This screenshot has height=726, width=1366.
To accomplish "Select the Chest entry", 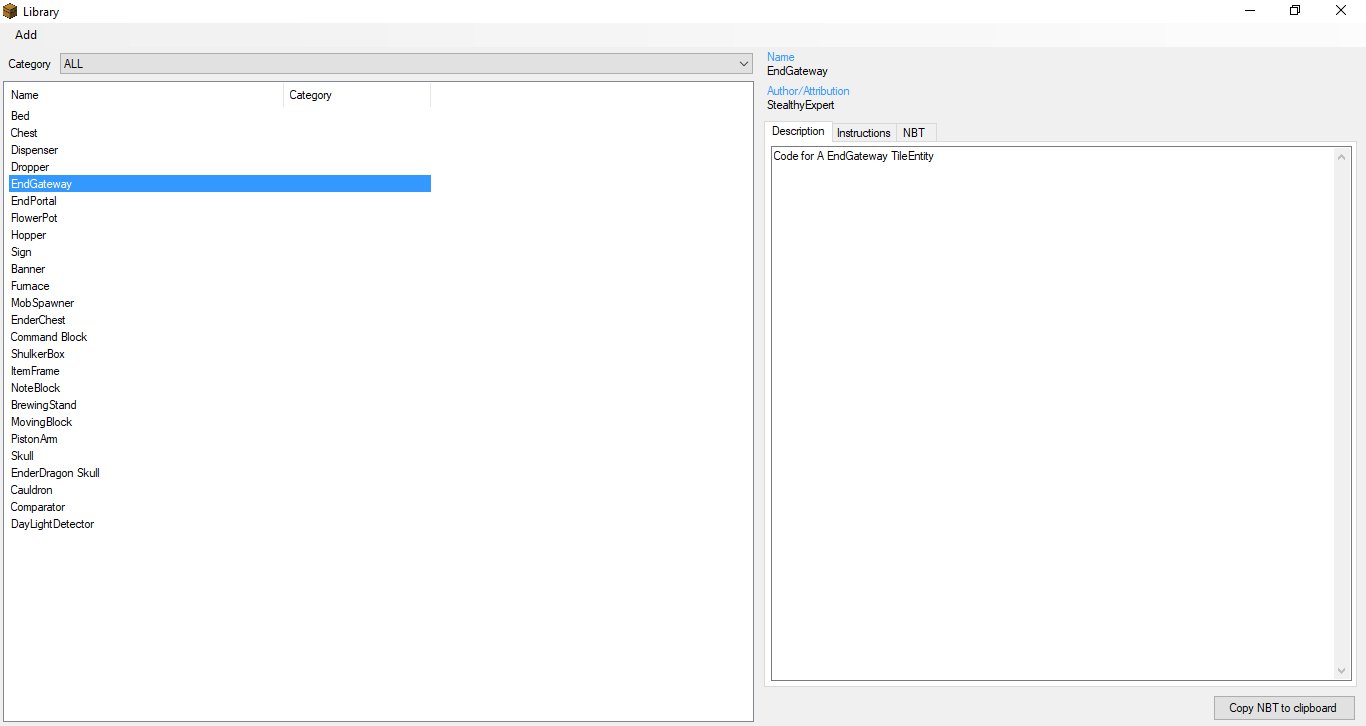I will (x=24, y=133).
